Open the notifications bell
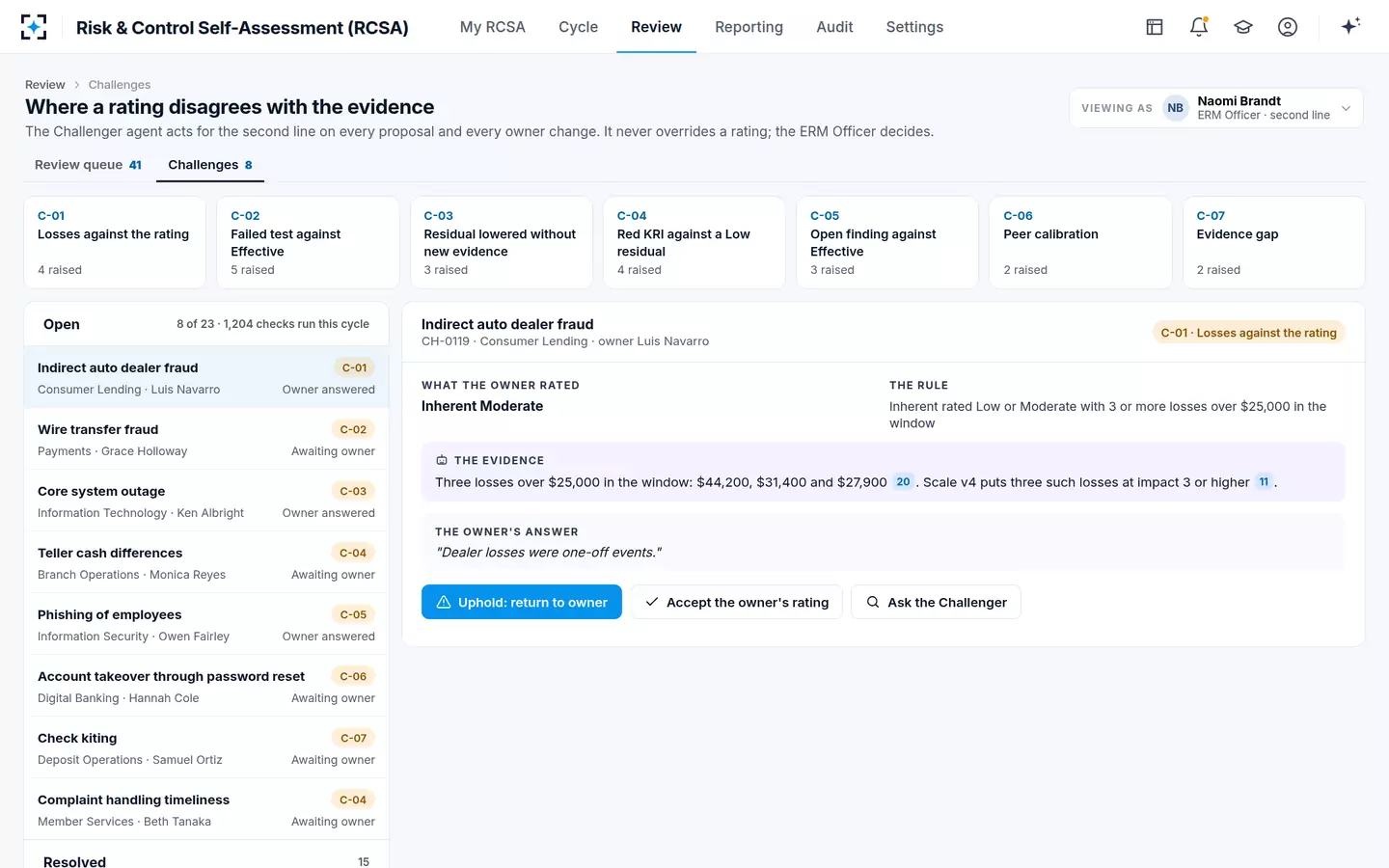This screenshot has width=1389, height=868. coord(1199,27)
